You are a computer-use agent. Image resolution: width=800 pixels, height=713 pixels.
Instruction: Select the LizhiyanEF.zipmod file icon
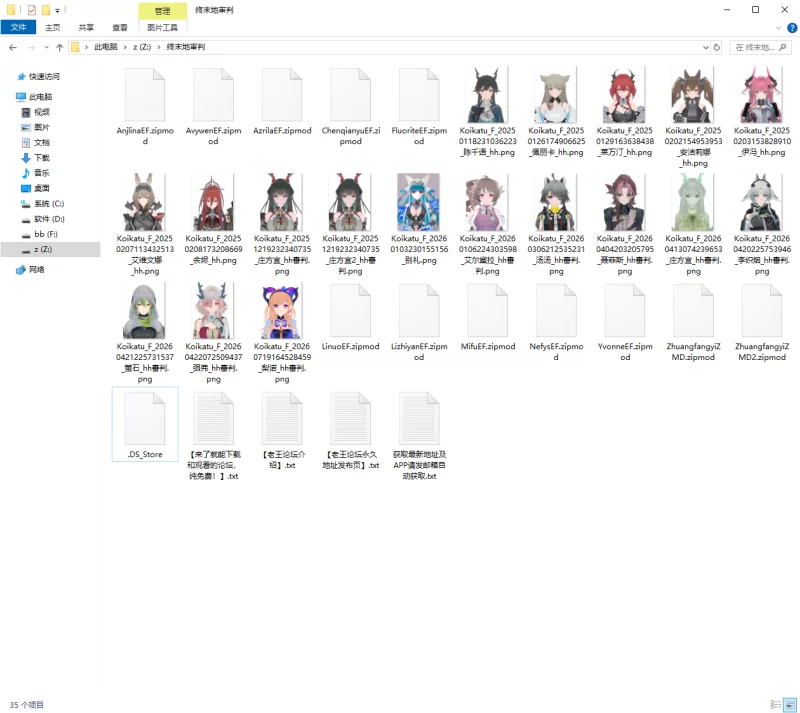tap(419, 311)
